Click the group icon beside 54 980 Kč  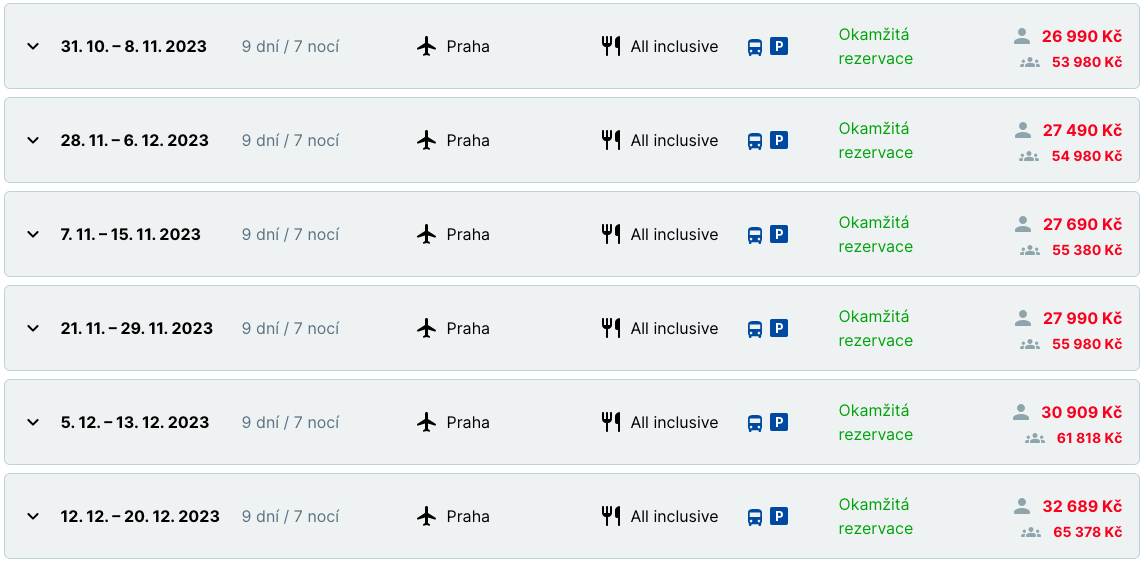pos(1029,156)
